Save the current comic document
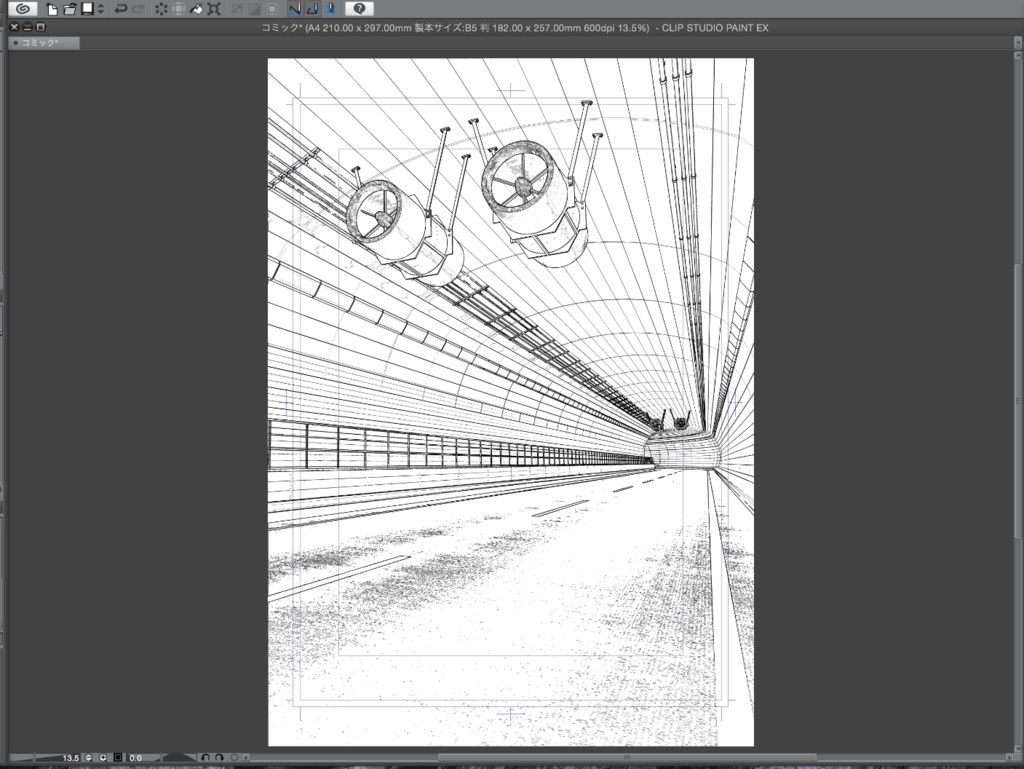 [88, 9]
